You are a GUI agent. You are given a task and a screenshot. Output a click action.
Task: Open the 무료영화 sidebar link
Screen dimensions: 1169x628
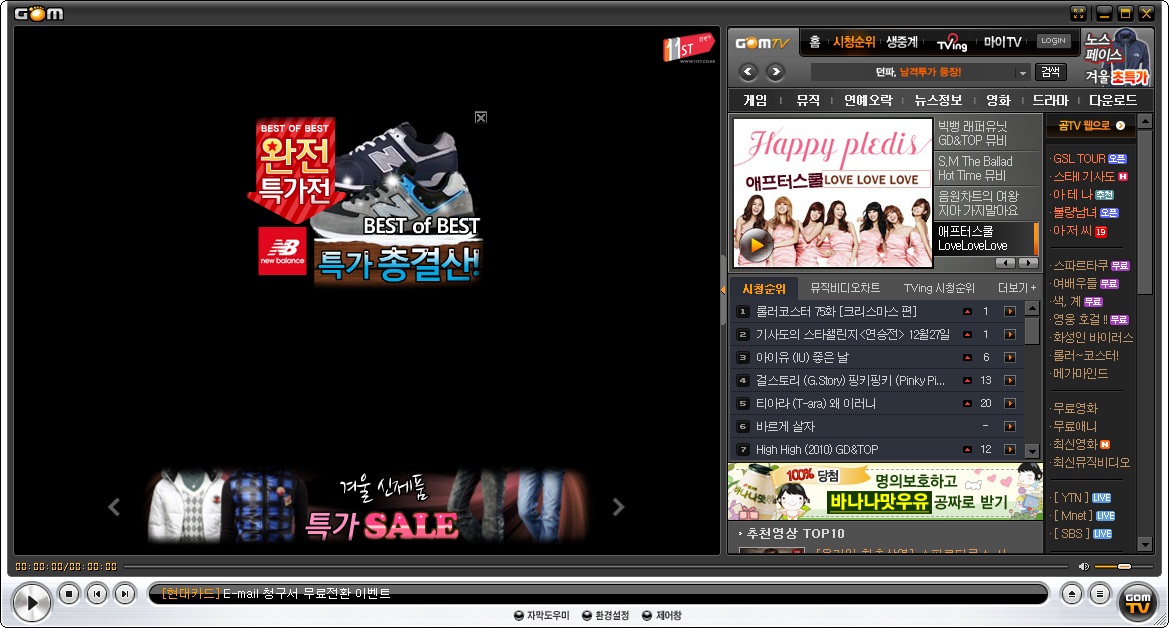1074,408
